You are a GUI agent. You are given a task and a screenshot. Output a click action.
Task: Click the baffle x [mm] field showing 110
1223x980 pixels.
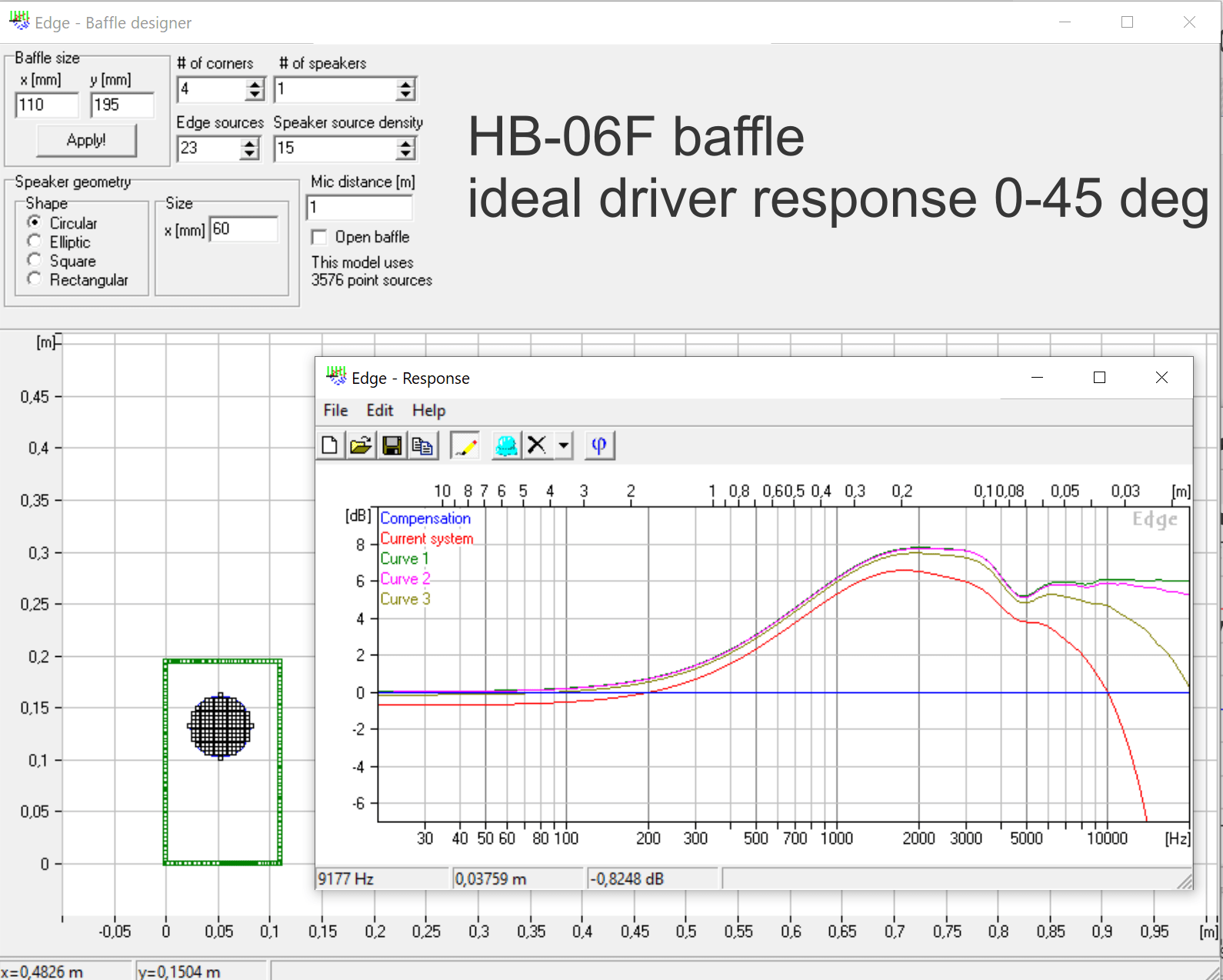point(47,105)
